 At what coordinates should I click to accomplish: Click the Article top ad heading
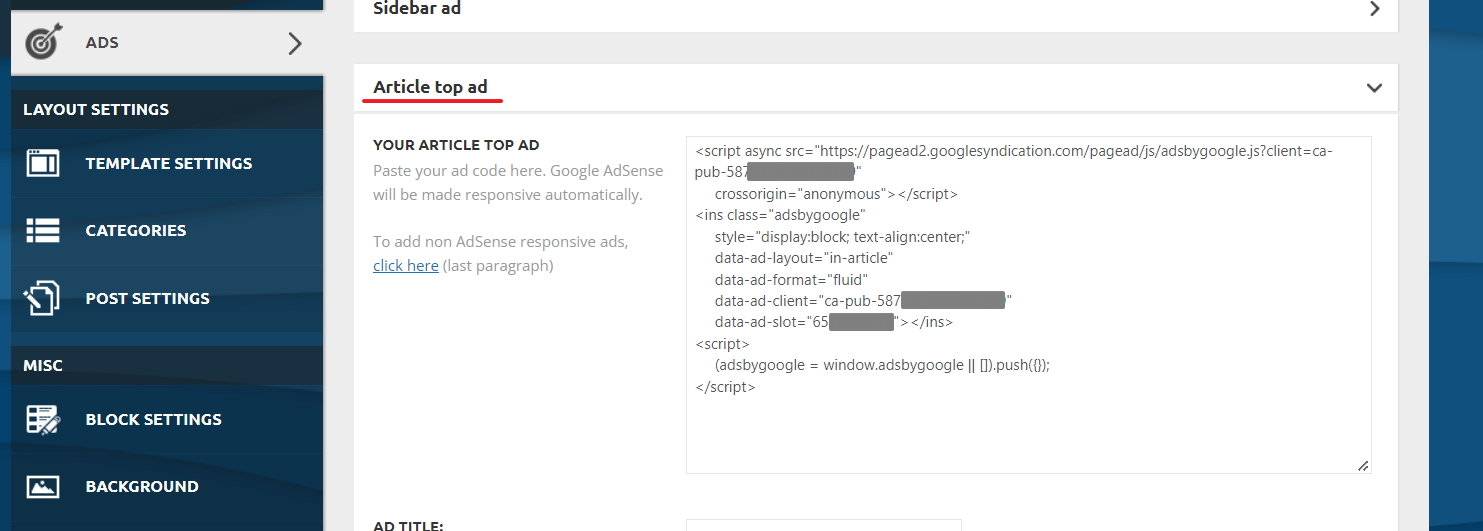[x=431, y=87]
